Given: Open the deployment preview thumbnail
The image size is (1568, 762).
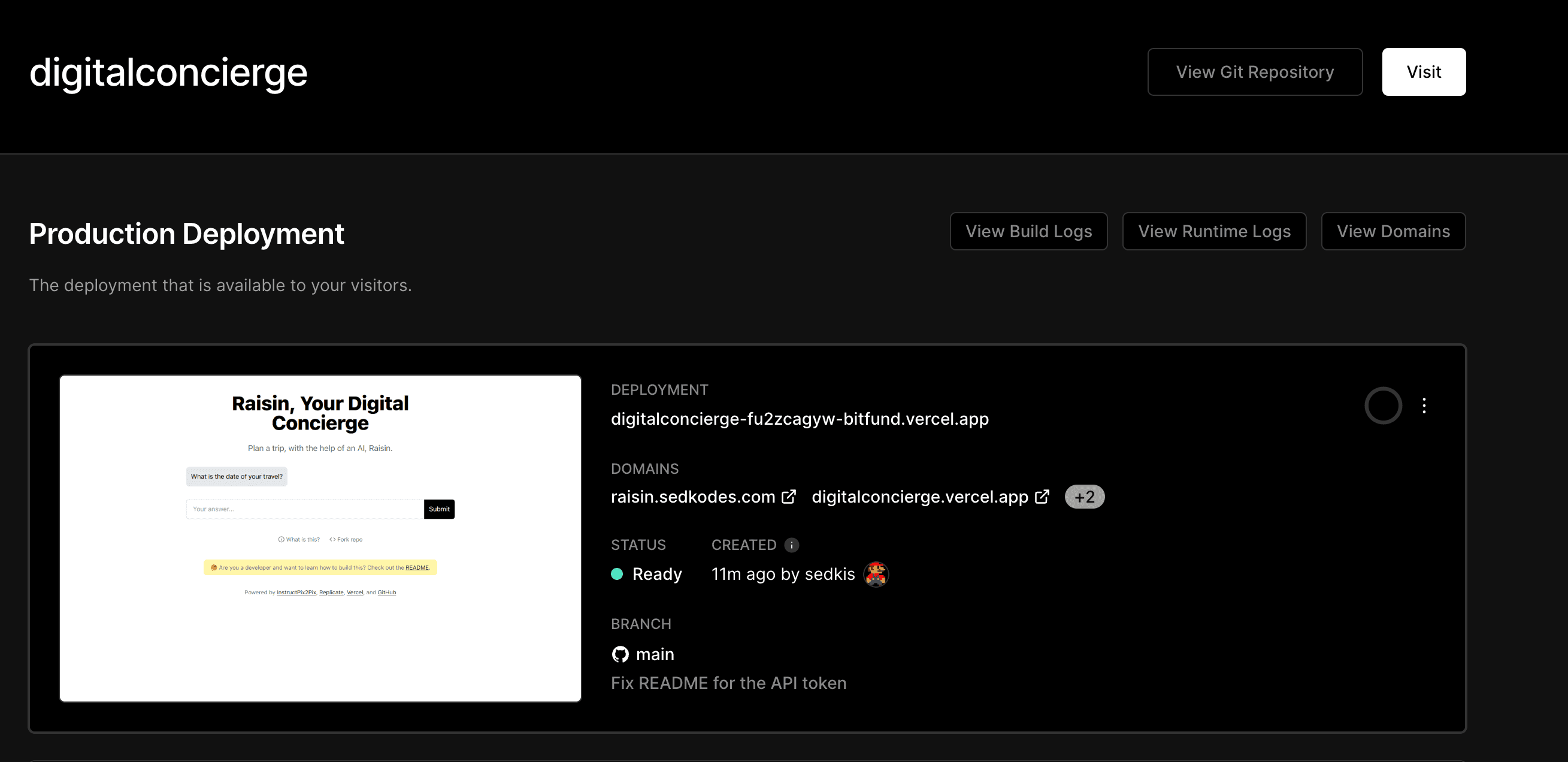Looking at the screenshot, I should point(320,539).
